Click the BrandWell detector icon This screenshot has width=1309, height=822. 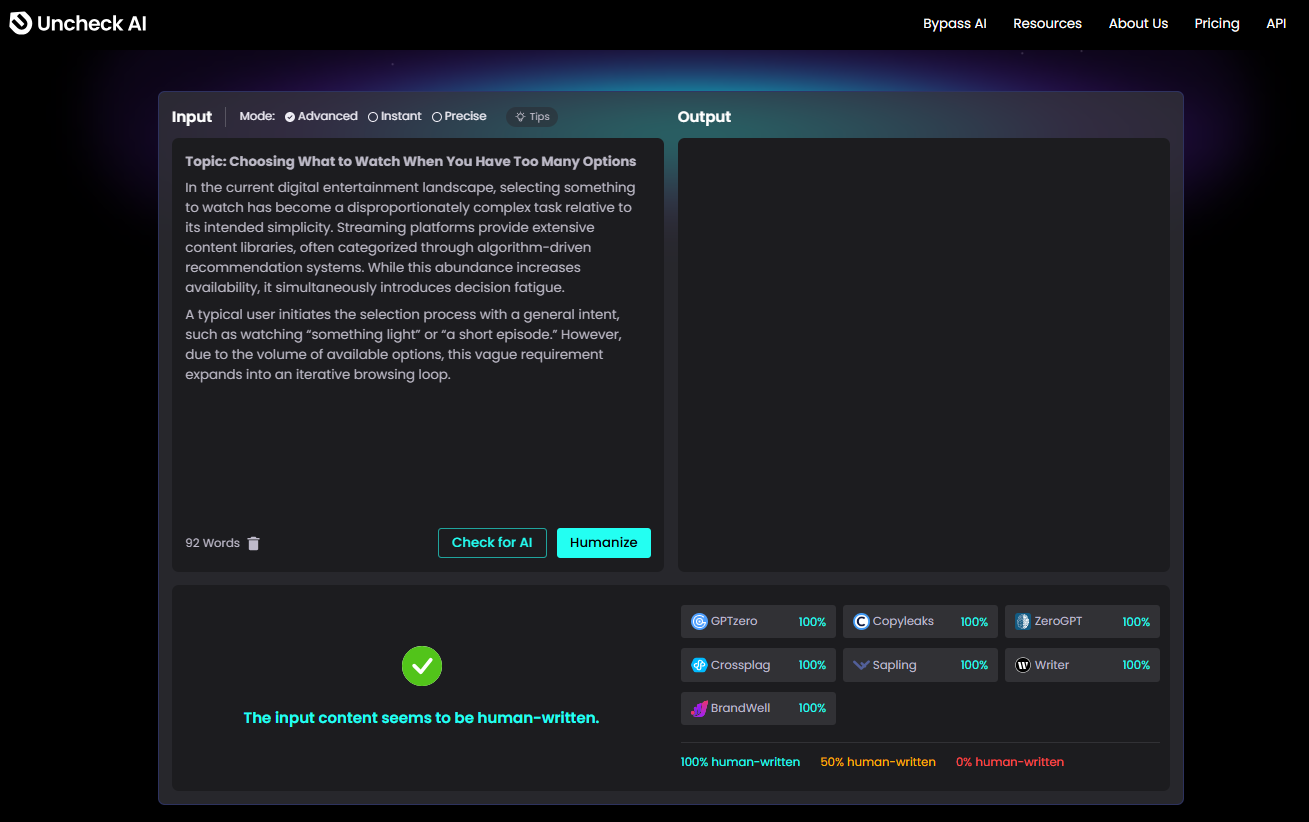pyautogui.click(x=699, y=708)
